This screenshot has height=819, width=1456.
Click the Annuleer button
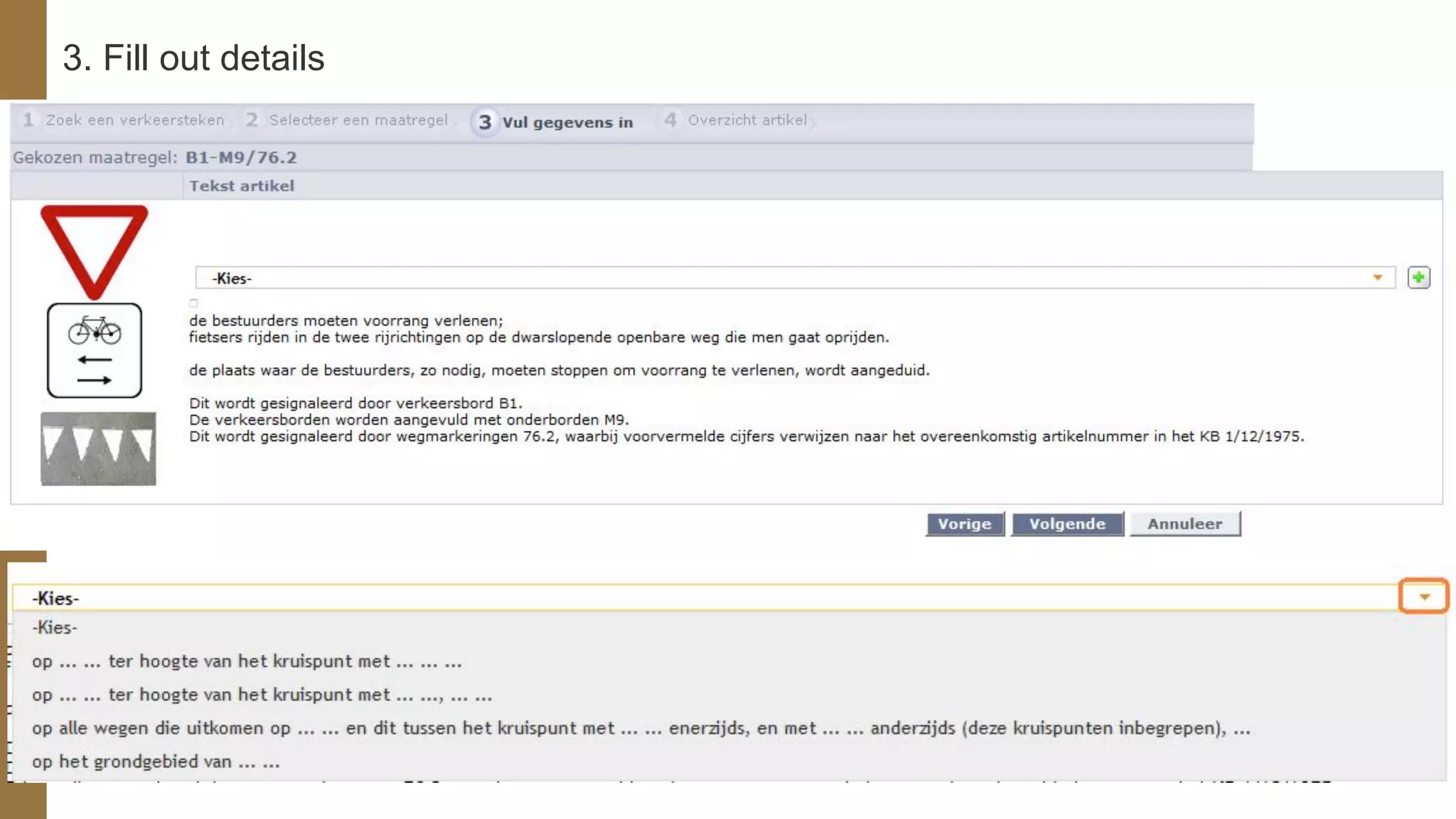point(1184,524)
